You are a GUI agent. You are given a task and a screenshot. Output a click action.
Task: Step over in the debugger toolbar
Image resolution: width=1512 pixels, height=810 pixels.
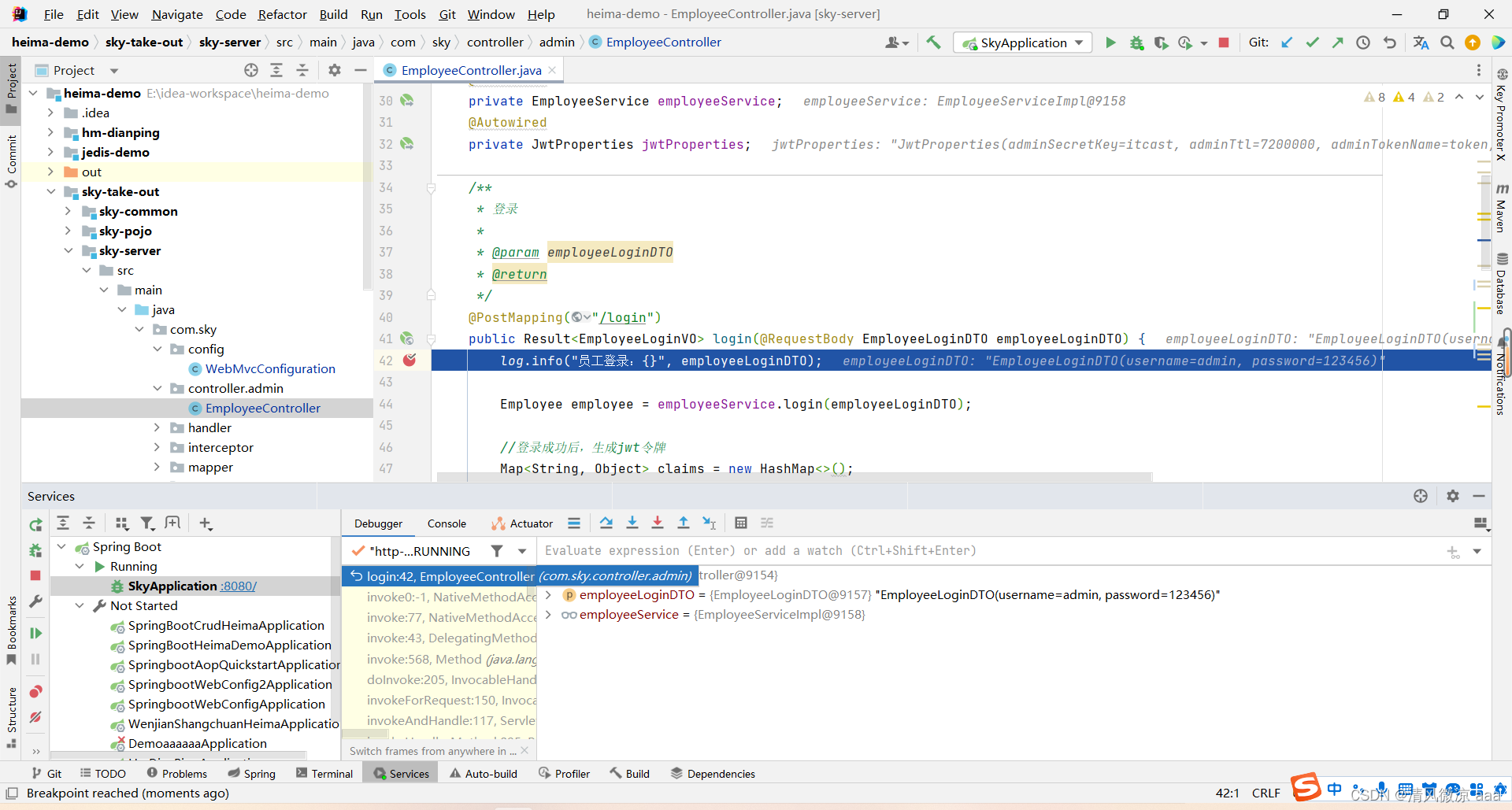coord(606,523)
